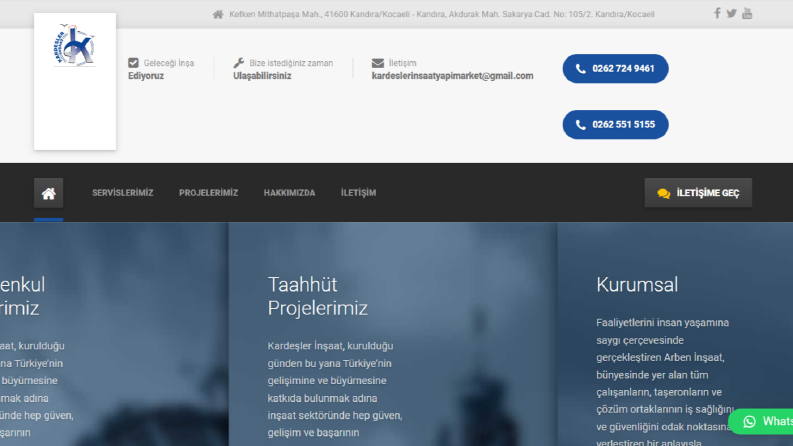Click the WhatsApp chat icon
This screenshot has width=793, height=446.
(x=750, y=421)
